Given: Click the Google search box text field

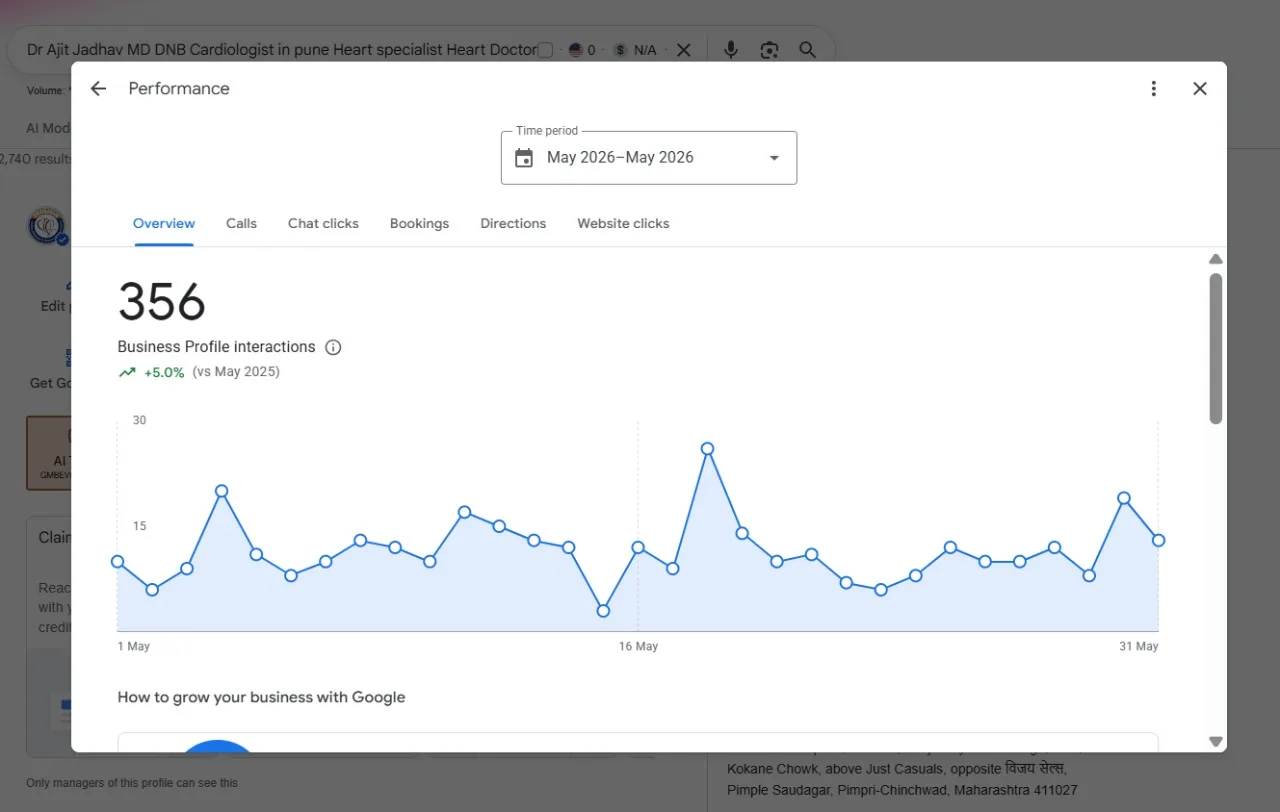Looking at the screenshot, I should click(281, 50).
